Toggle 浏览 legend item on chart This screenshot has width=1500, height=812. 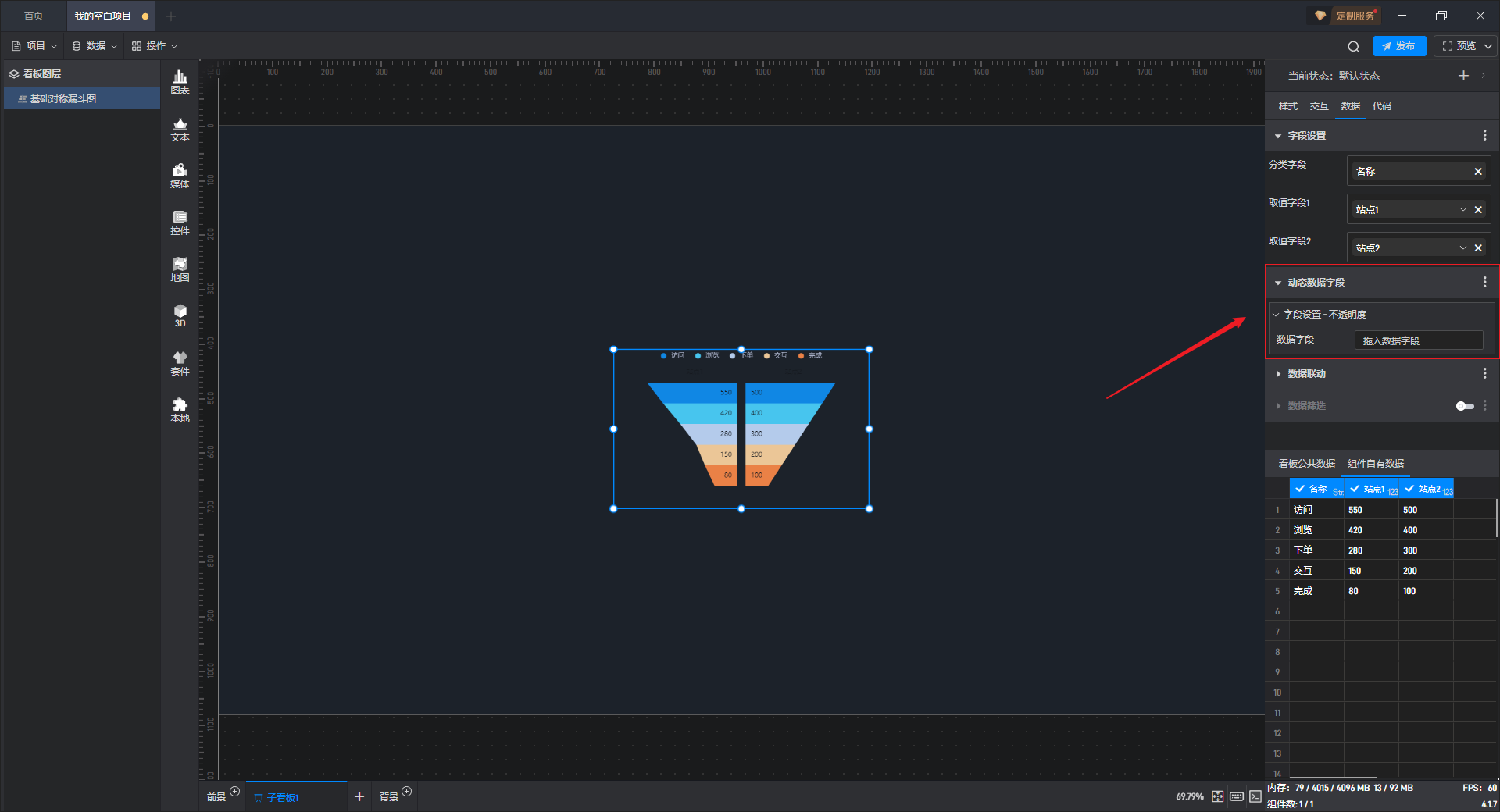[707, 355]
